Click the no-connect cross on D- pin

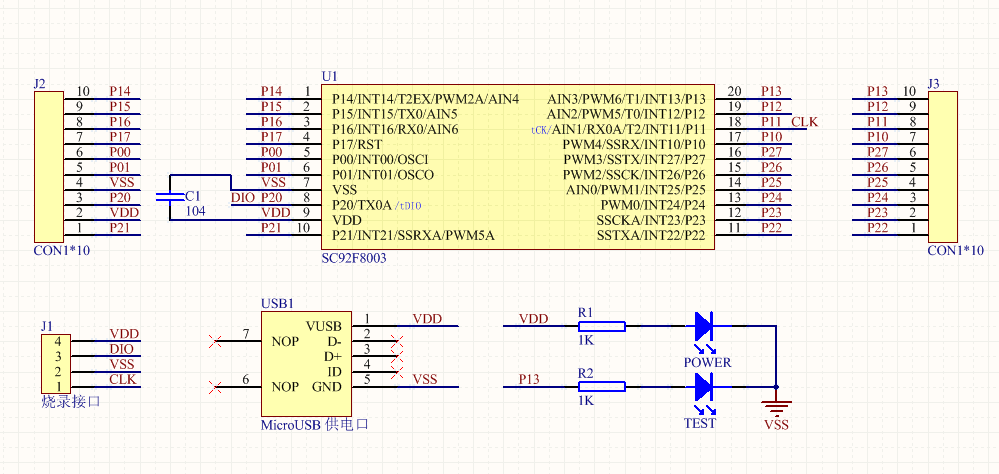(x=397, y=341)
